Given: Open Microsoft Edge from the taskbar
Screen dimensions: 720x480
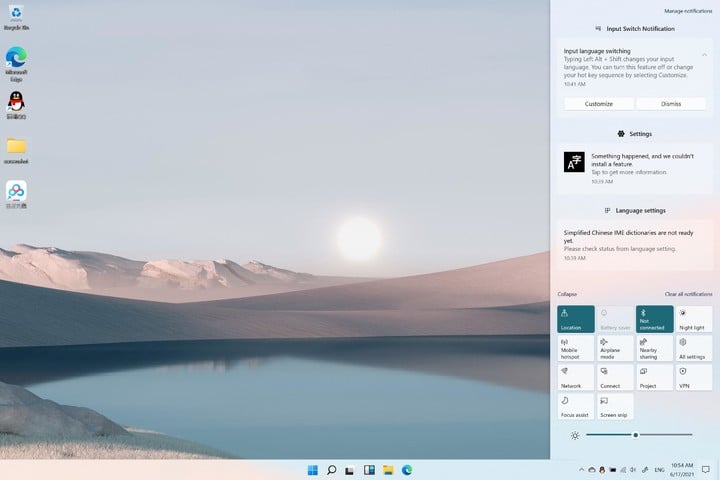Looking at the screenshot, I should coord(407,469).
